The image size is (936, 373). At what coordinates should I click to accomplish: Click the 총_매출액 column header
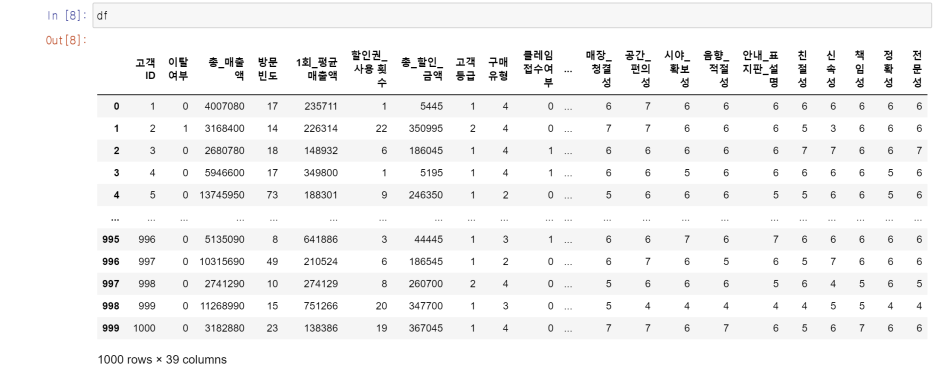point(226,70)
